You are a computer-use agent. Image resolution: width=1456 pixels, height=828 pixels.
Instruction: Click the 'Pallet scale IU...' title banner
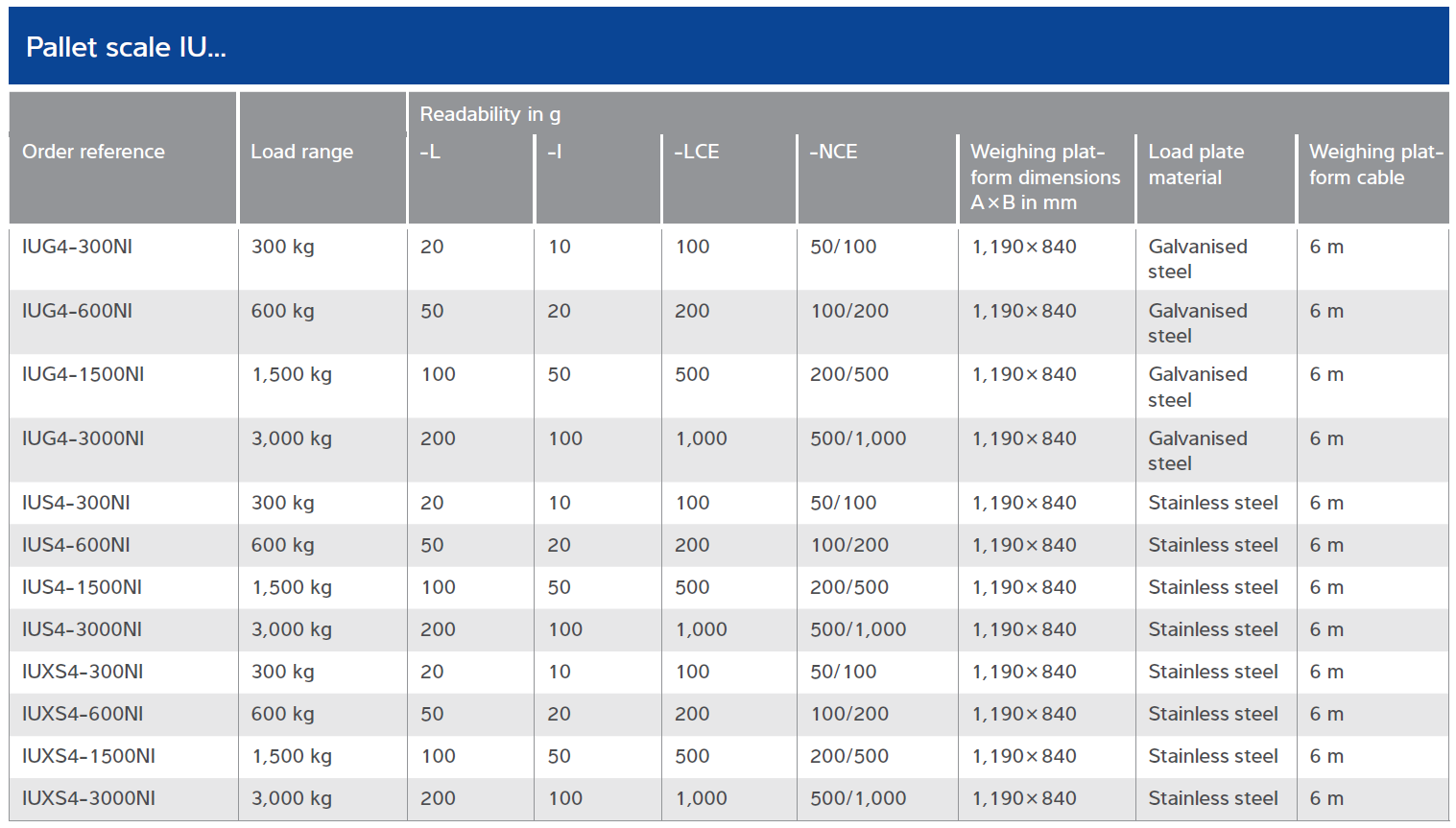126,47
